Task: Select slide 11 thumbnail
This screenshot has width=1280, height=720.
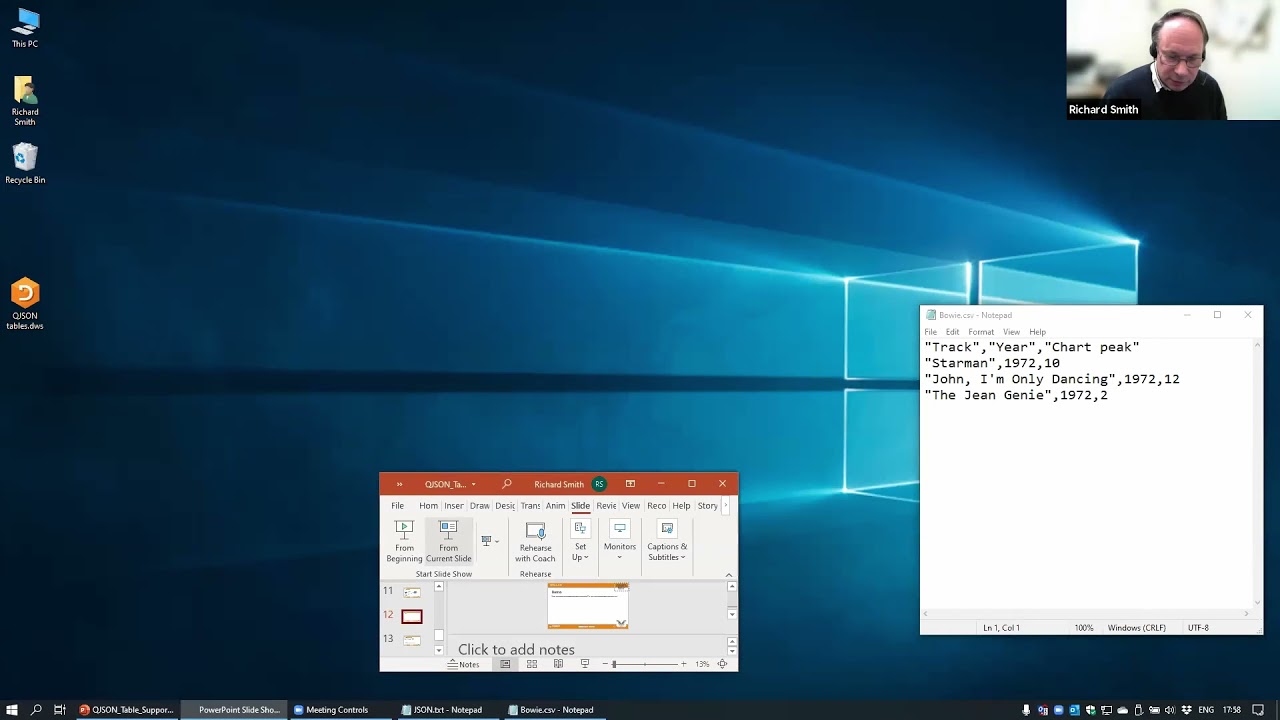Action: [412, 592]
